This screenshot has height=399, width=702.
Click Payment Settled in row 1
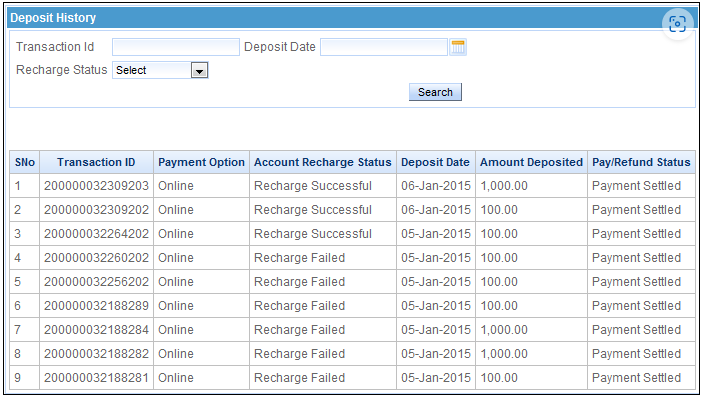[x=637, y=186]
